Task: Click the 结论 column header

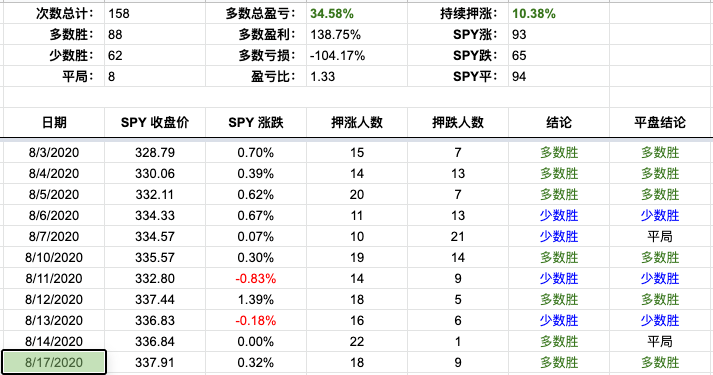Action: pos(559,122)
